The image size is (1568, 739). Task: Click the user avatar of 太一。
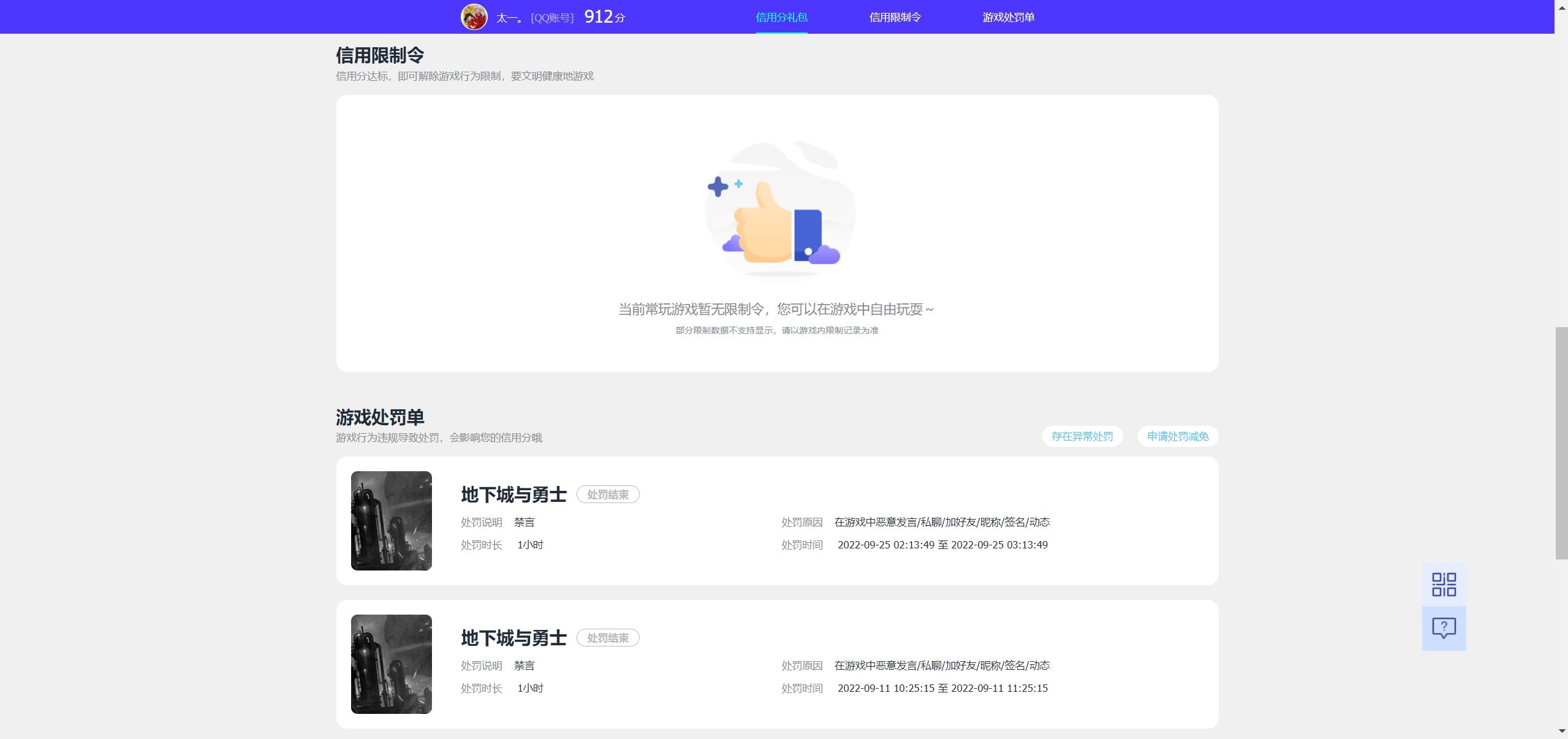pyautogui.click(x=474, y=17)
